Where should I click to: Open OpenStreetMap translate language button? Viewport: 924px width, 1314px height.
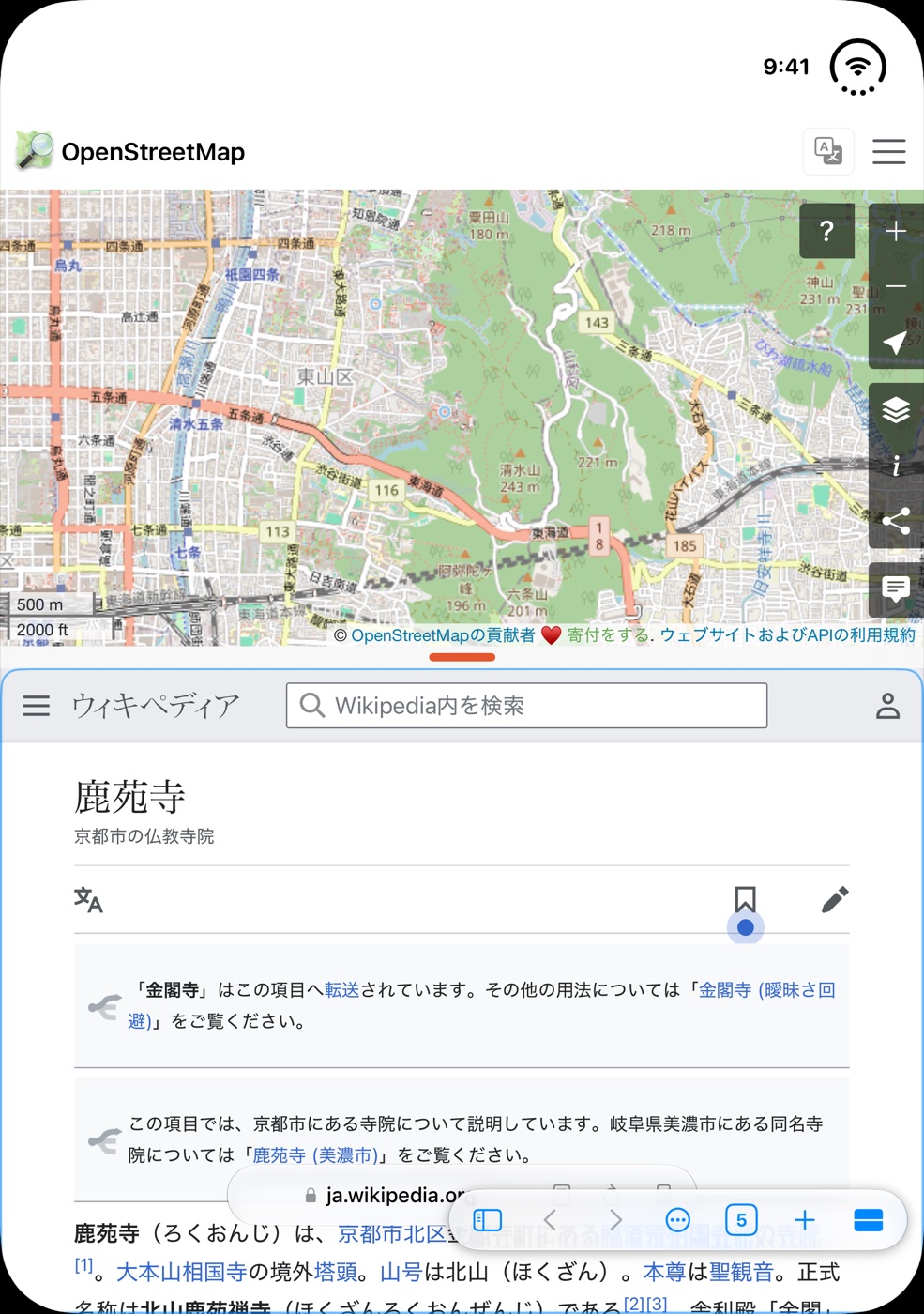point(827,151)
